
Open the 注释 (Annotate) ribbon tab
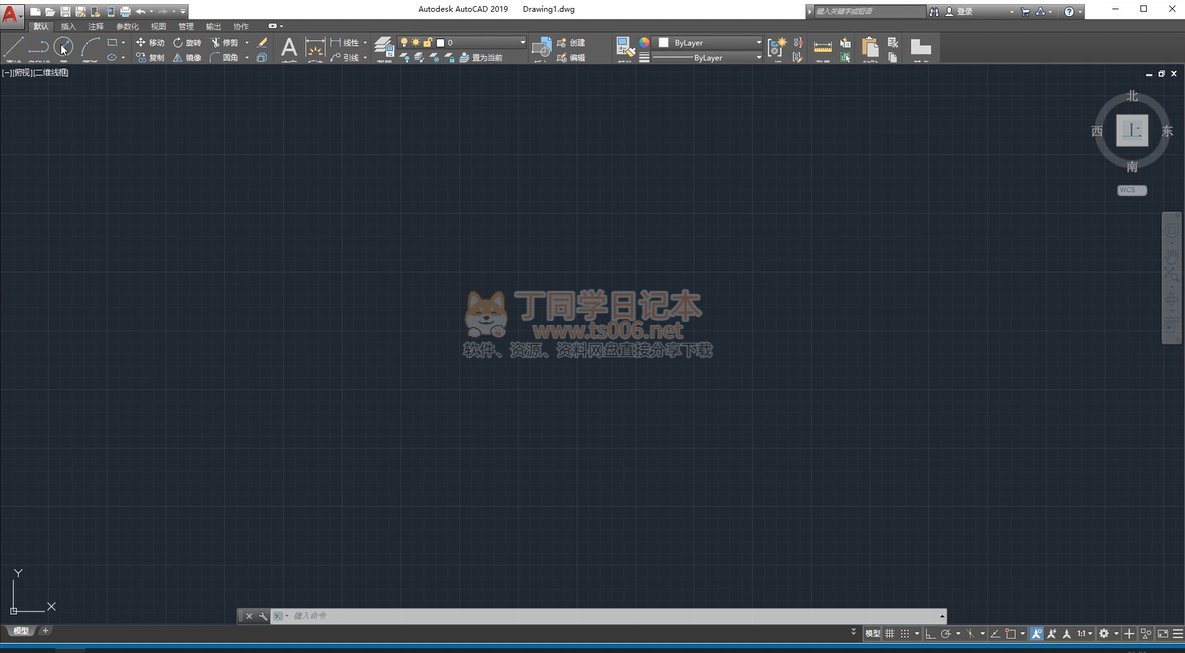tap(96, 26)
